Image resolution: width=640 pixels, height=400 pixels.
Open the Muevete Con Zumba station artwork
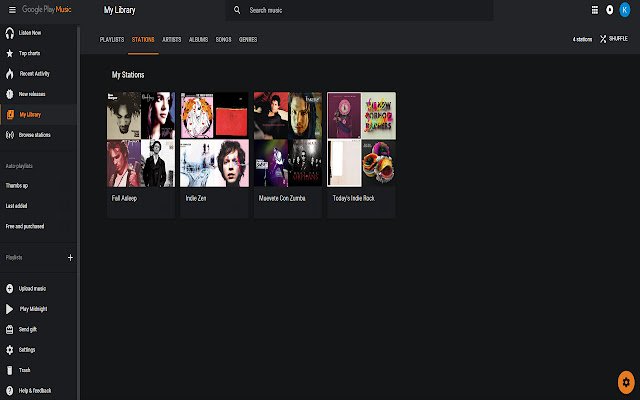pyautogui.click(x=288, y=139)
